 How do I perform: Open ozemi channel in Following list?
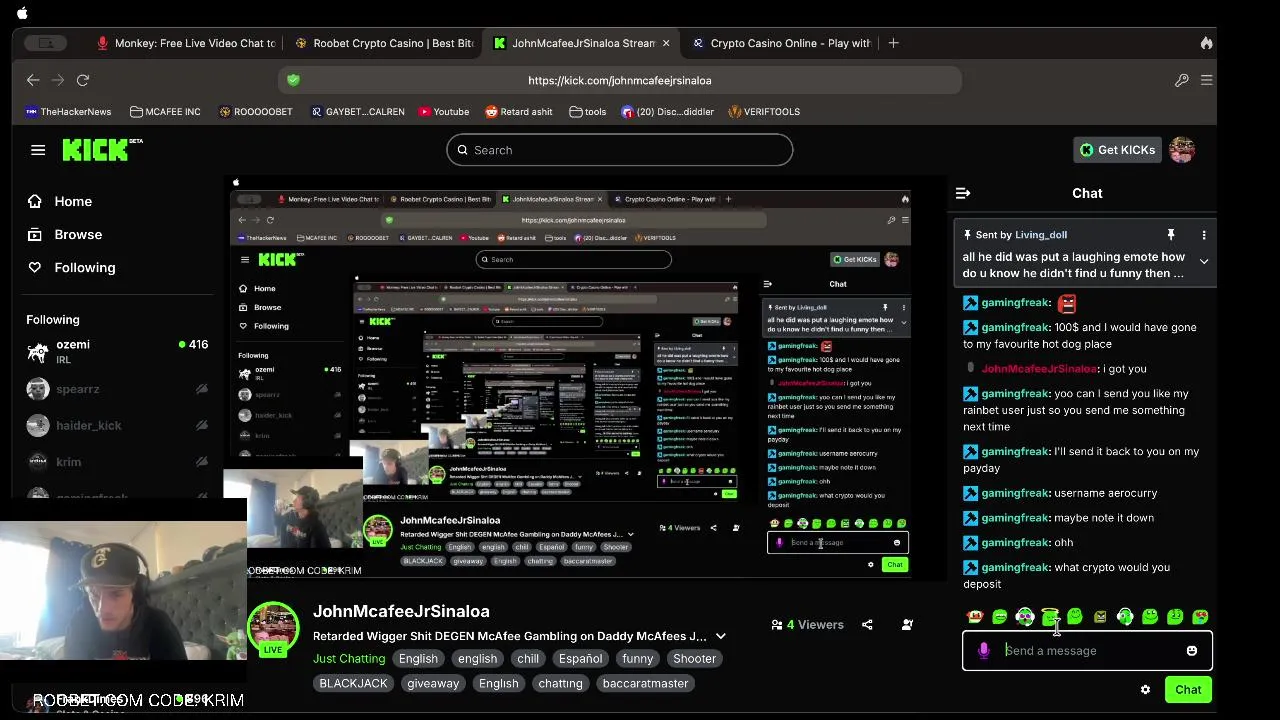pyautogui.click(x=117, y=352)
